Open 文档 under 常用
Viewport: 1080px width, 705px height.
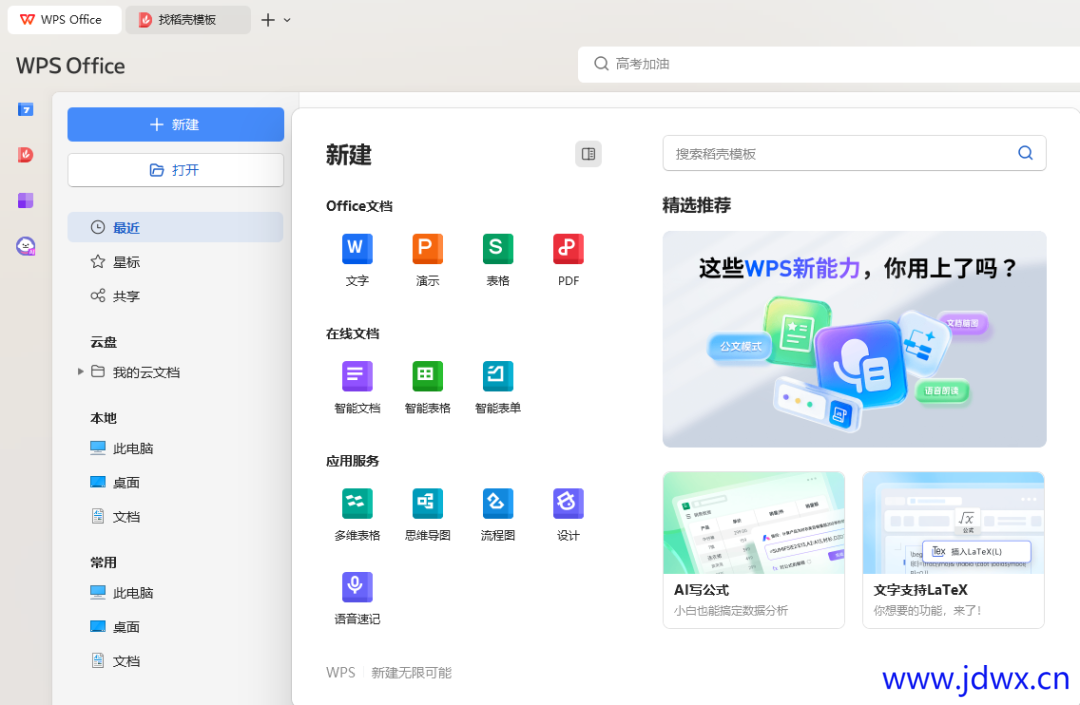pyautogui.click(x=115, y=661)
